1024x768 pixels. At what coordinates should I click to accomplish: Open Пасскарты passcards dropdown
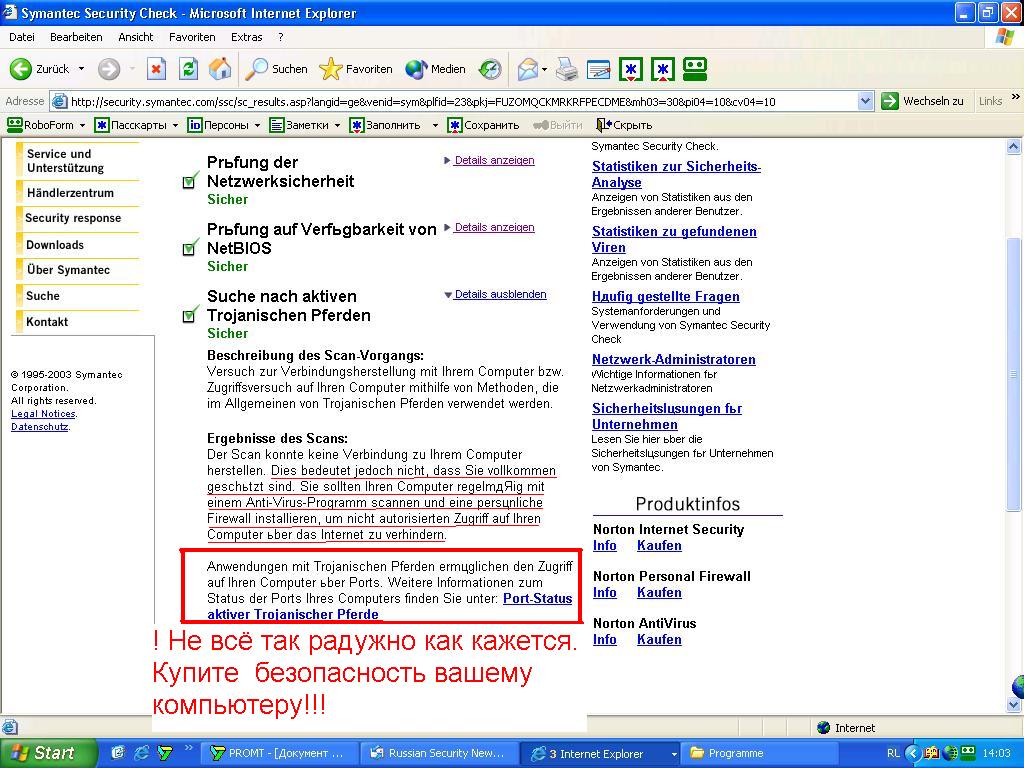(136, 125)
